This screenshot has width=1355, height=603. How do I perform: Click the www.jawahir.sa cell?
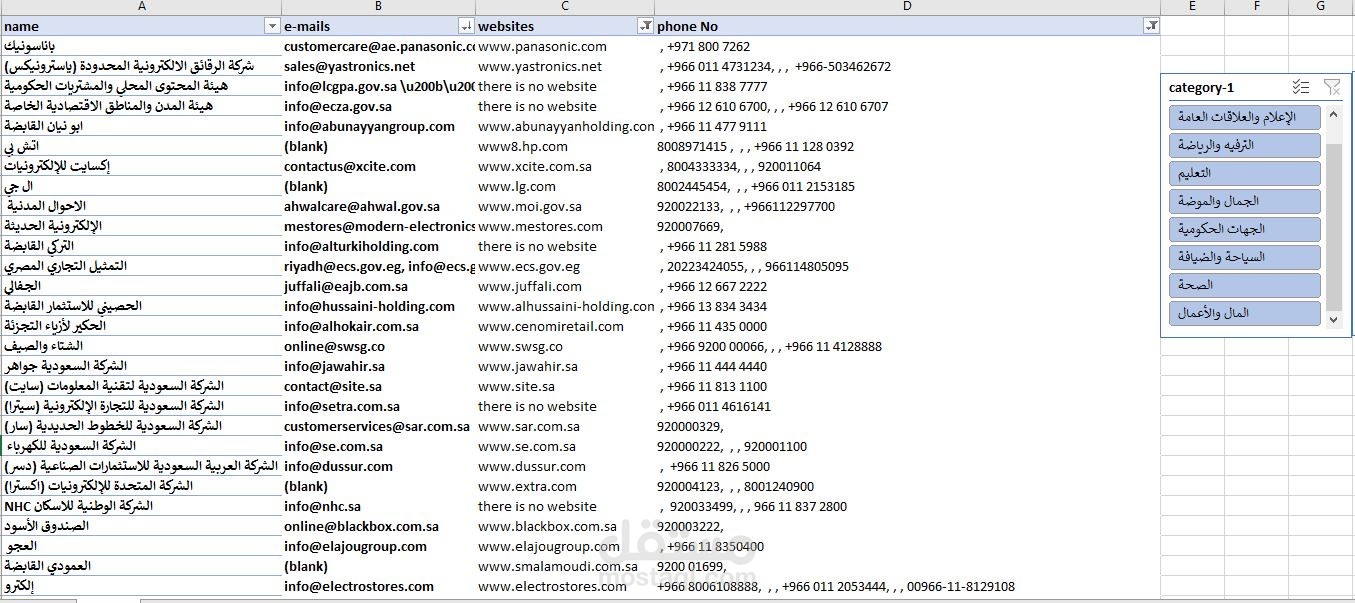pos(565,366)
